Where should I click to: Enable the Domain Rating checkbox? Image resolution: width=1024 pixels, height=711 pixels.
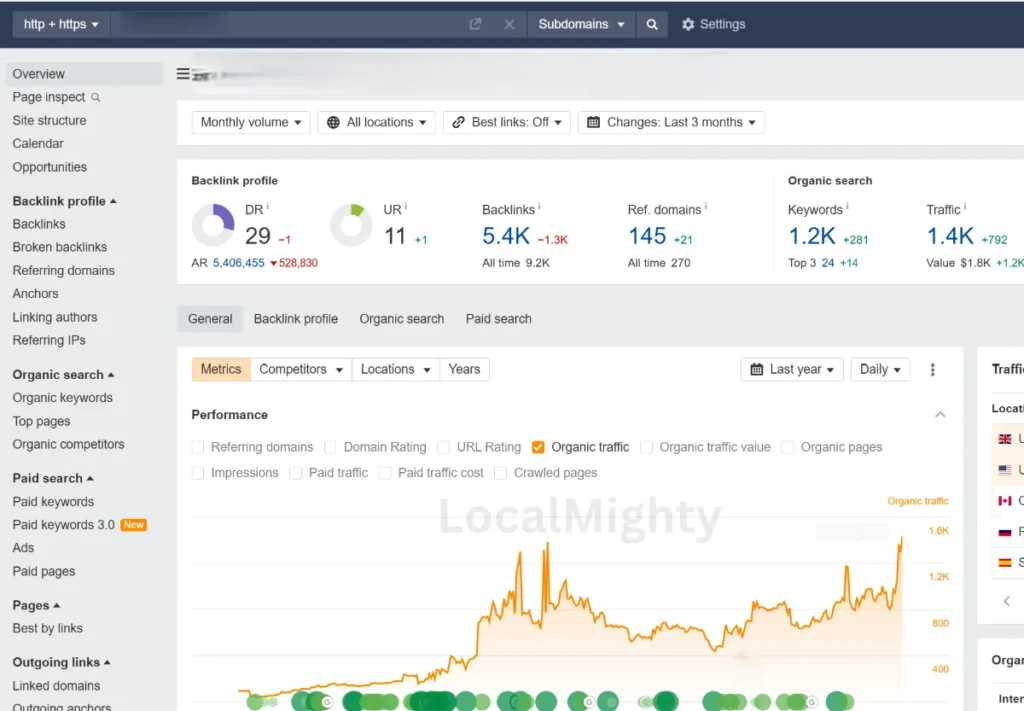tap(330, 447)
